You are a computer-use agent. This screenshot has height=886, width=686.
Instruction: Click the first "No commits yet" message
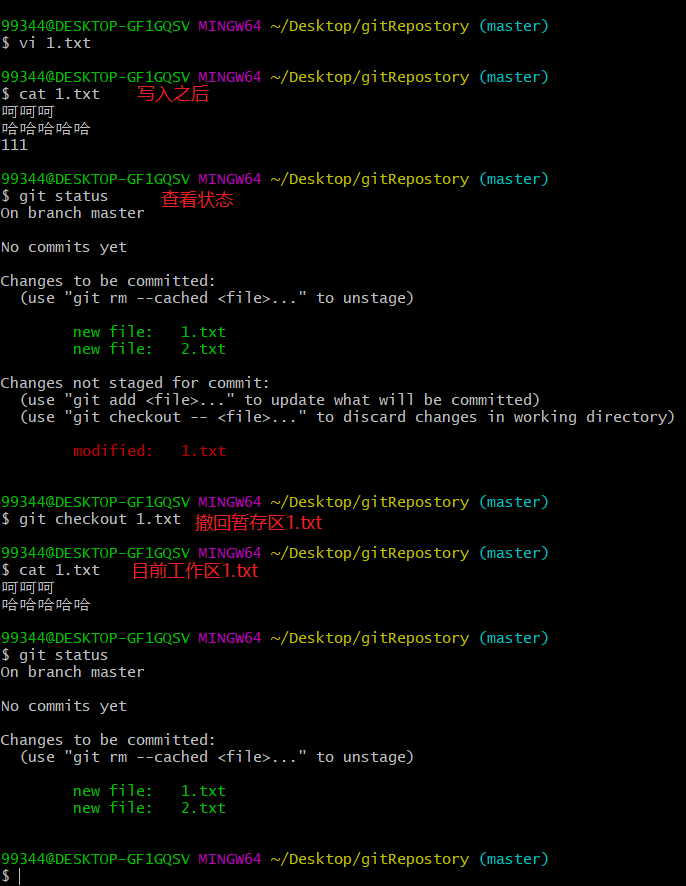(x=63, y=247)
